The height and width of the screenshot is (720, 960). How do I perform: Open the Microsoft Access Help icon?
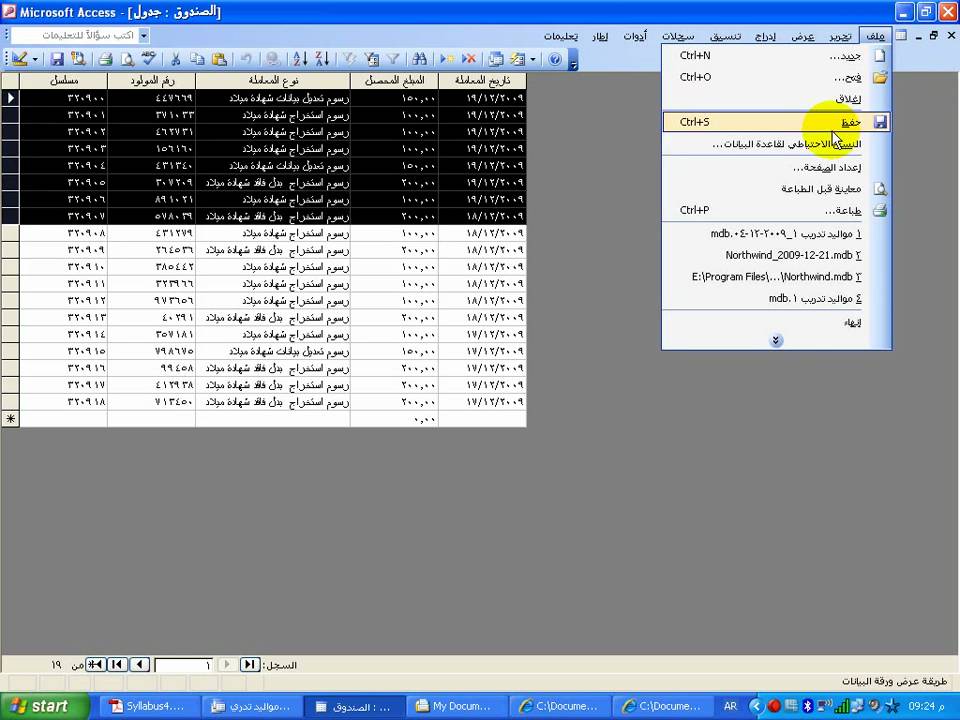[555, 59]
